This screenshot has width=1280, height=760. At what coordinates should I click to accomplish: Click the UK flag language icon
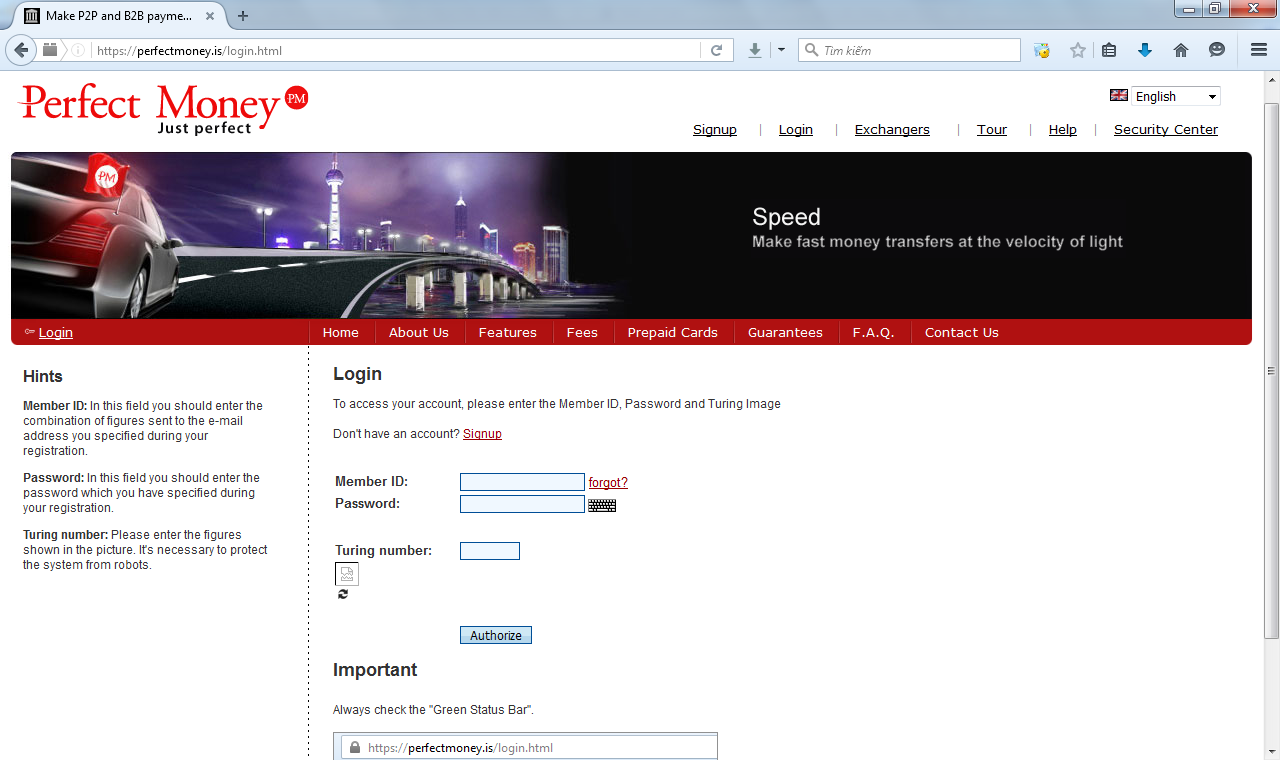tap(1119, 96)
